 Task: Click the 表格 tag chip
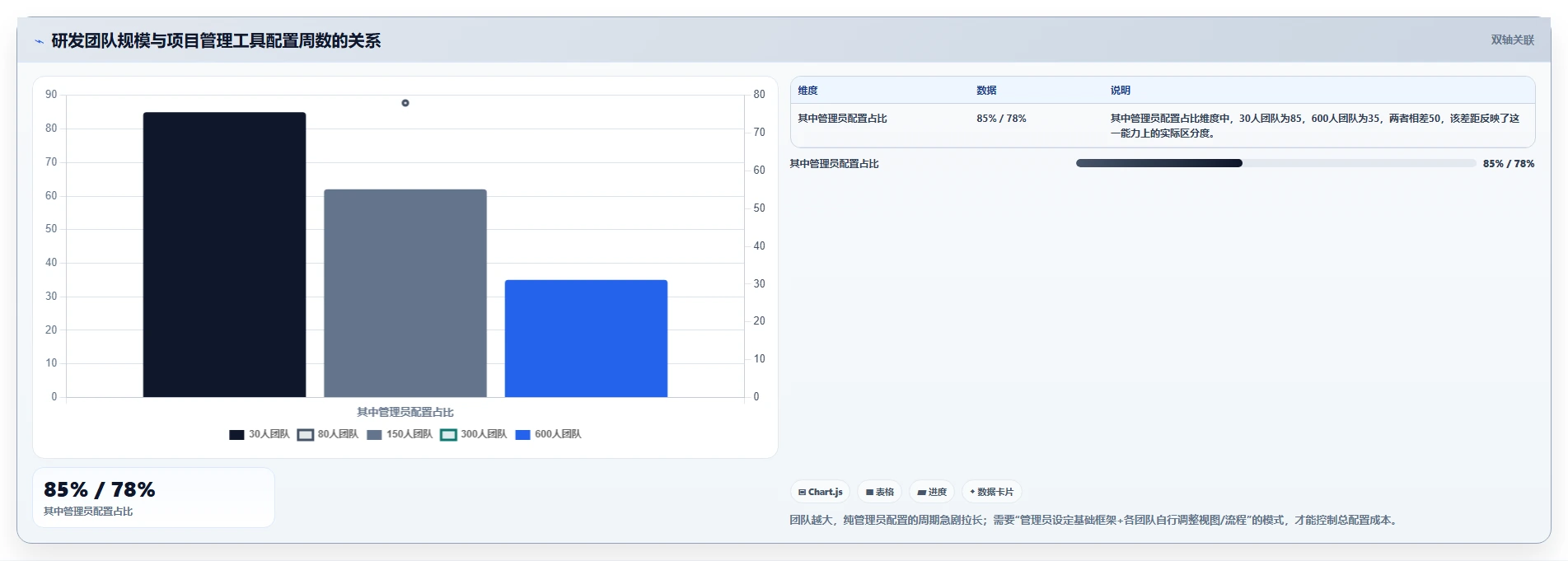point(879,492)
